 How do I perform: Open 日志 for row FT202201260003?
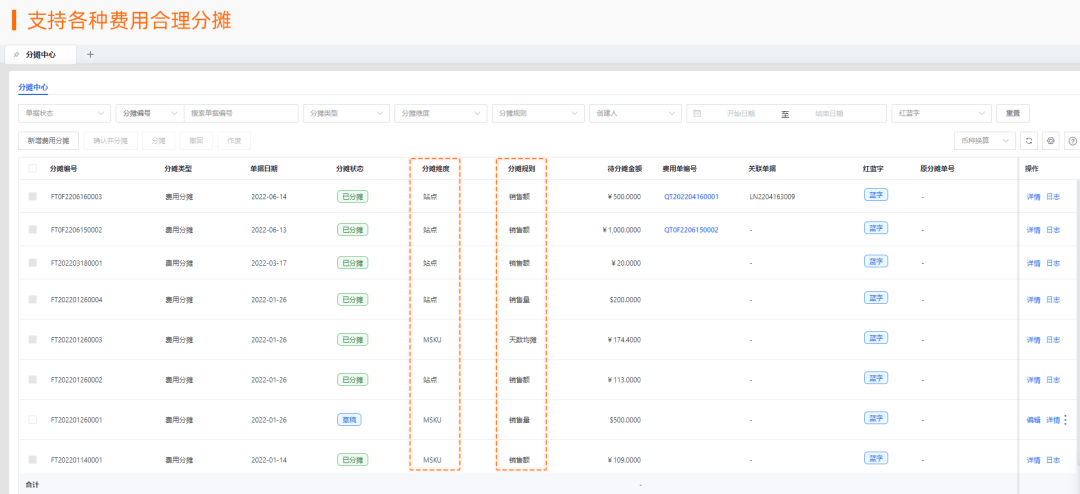1053,340
